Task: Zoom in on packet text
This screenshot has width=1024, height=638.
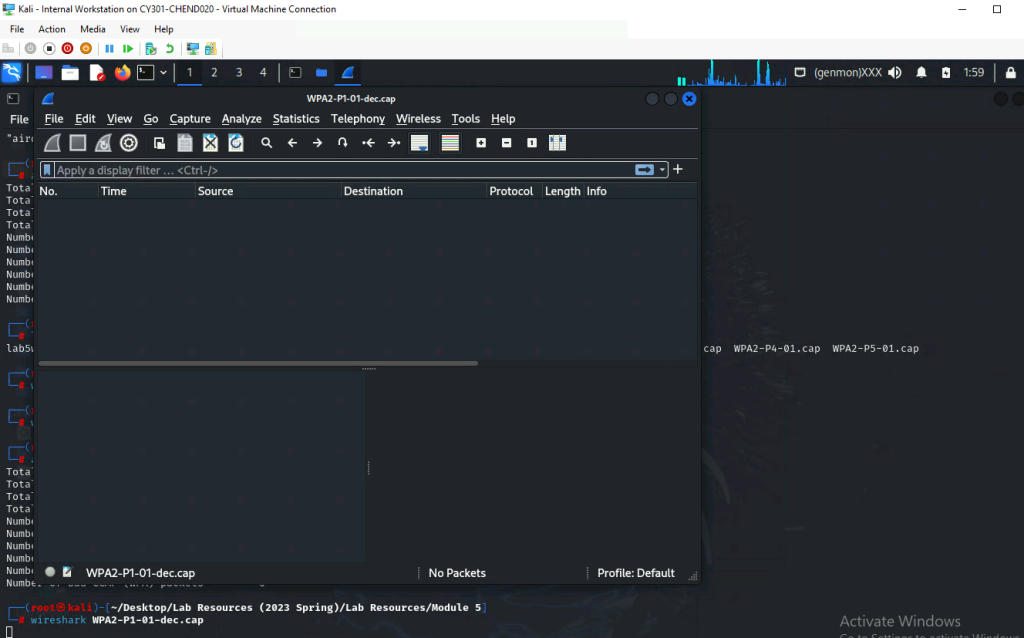Action: (x=481, y=143)
